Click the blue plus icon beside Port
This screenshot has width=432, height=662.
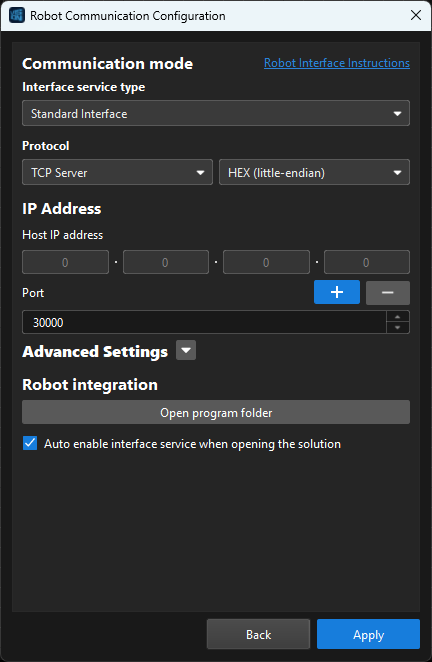pyautogui.click(x=337, y=292)
